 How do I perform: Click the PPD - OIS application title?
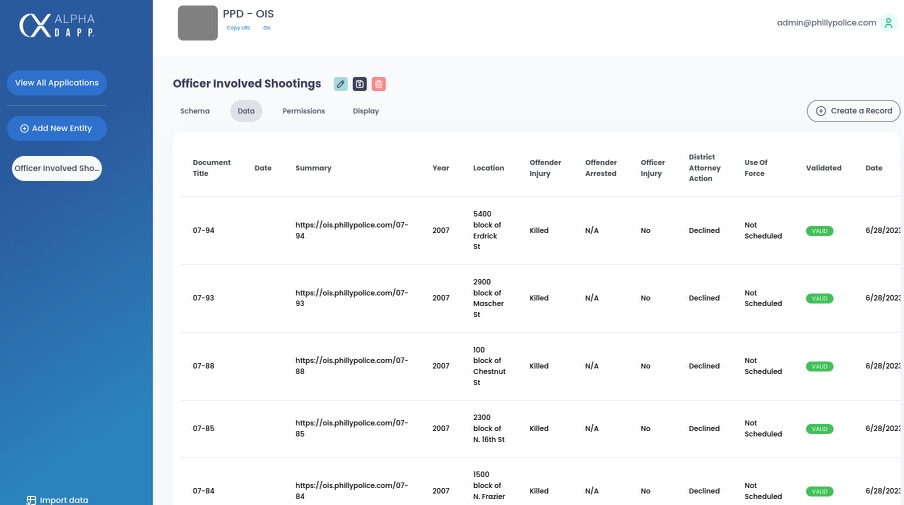pos(248,14)
